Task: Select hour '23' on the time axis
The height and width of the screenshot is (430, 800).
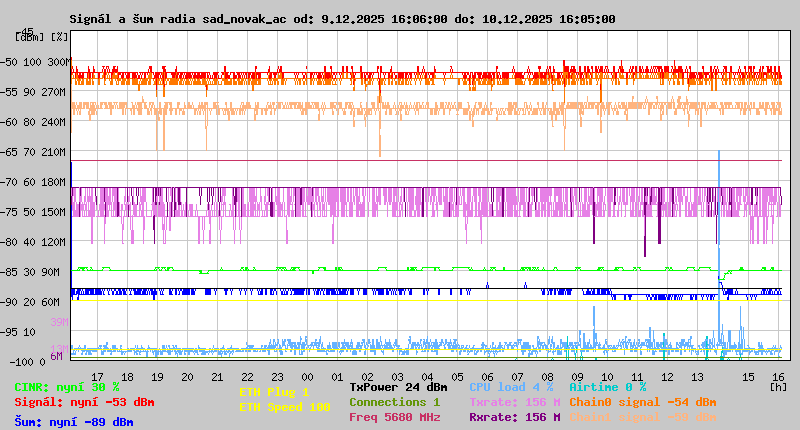Action: click(x=277, y=377)
